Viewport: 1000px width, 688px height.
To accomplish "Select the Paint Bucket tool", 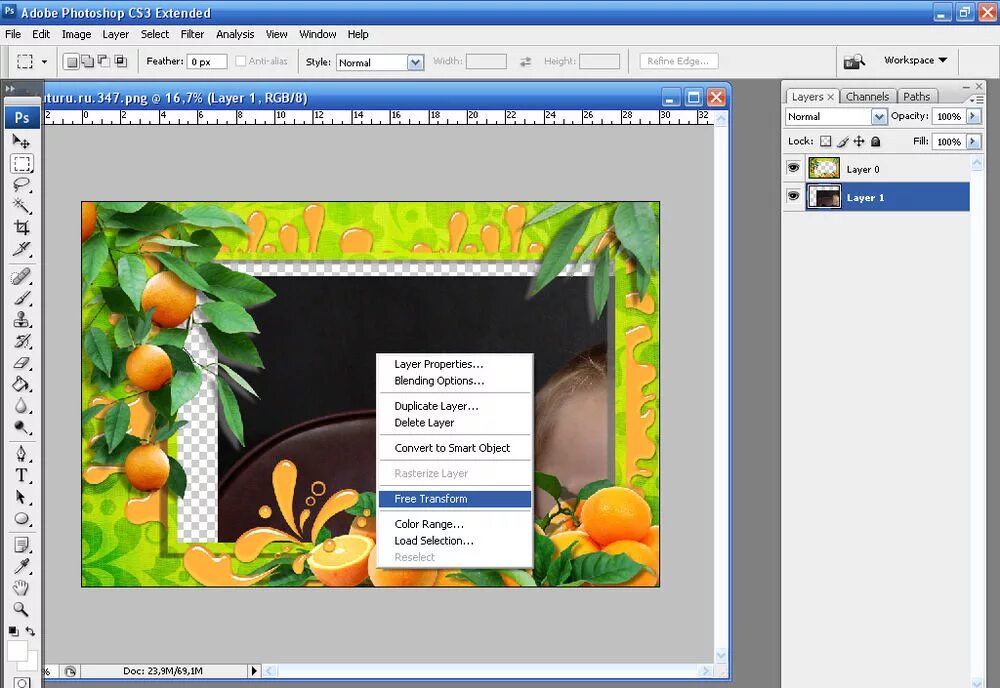I will point(21,384).
